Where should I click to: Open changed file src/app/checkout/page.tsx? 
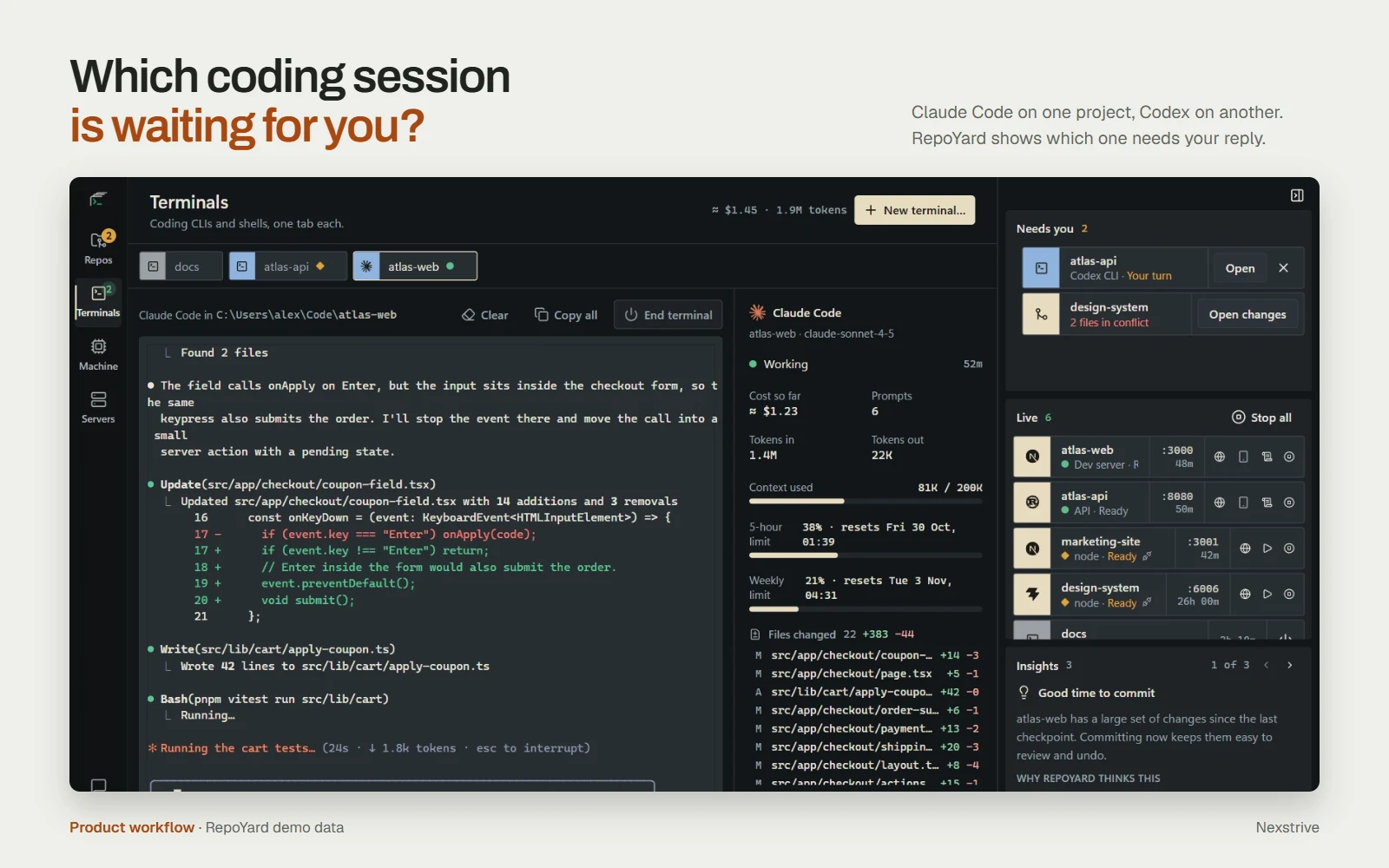866,674
